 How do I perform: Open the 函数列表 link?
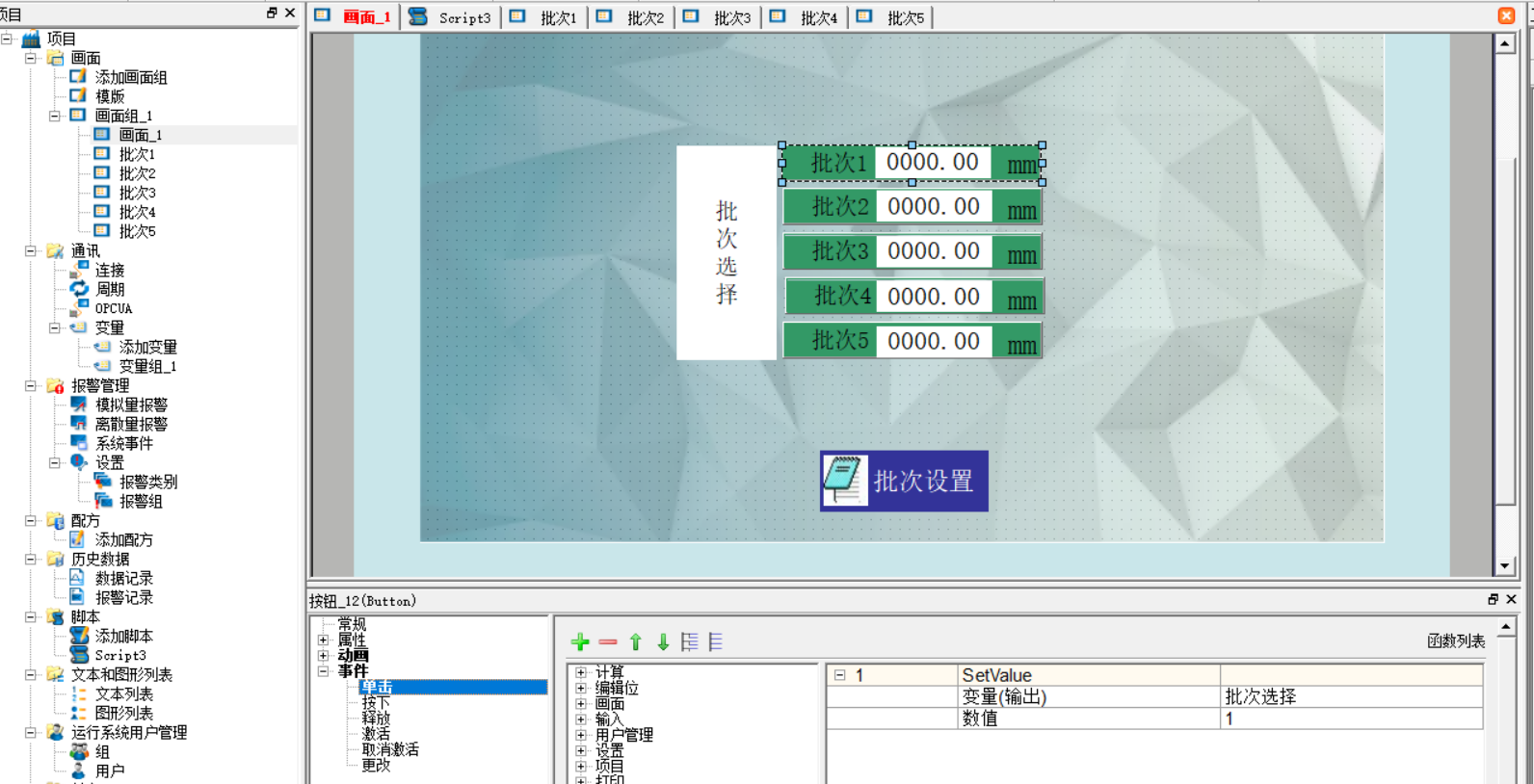click(1456, 641)
